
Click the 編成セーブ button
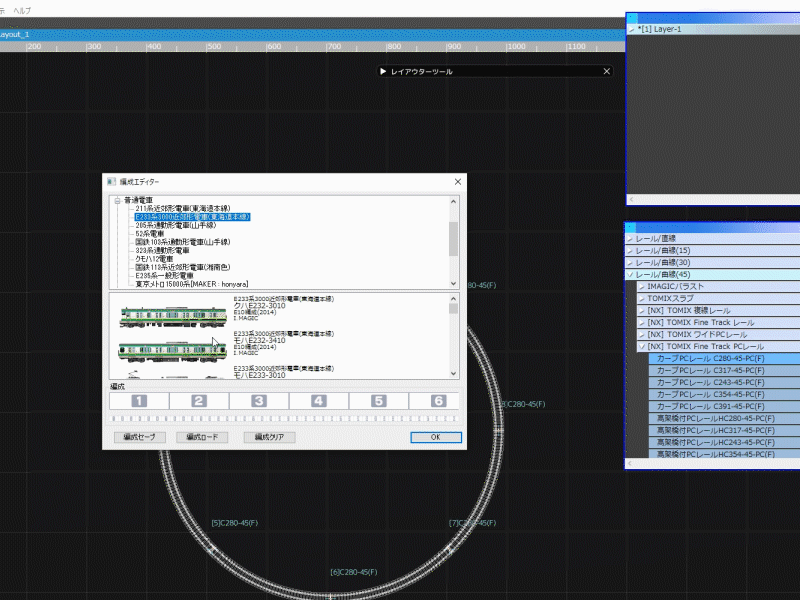(142, 437)
